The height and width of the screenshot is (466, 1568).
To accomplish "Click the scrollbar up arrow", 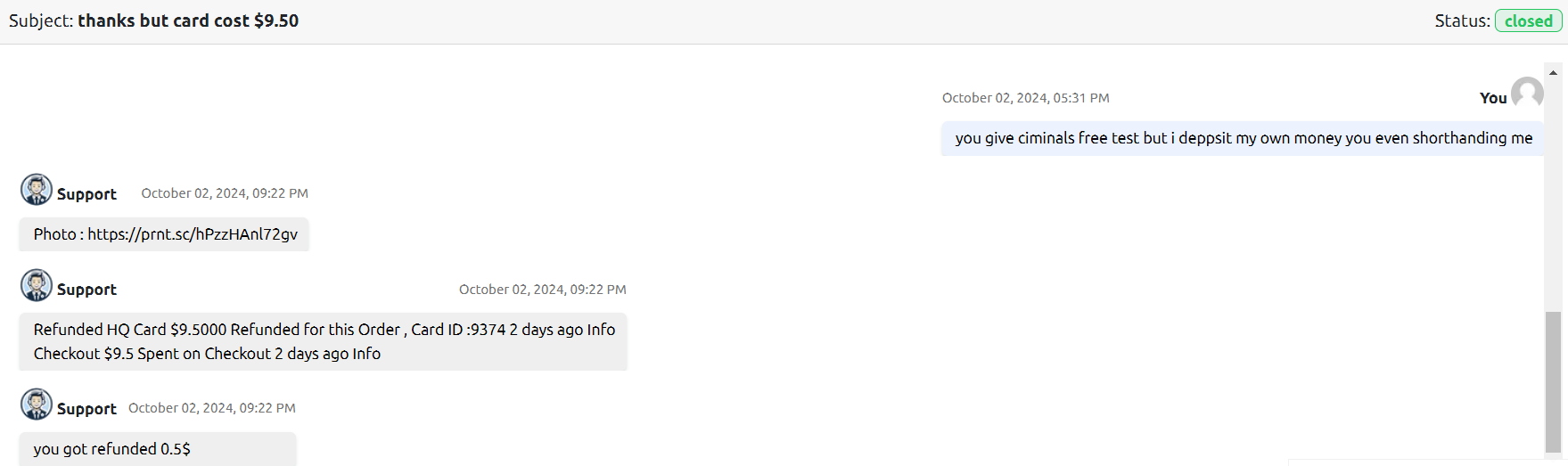I will (1553, 73).
